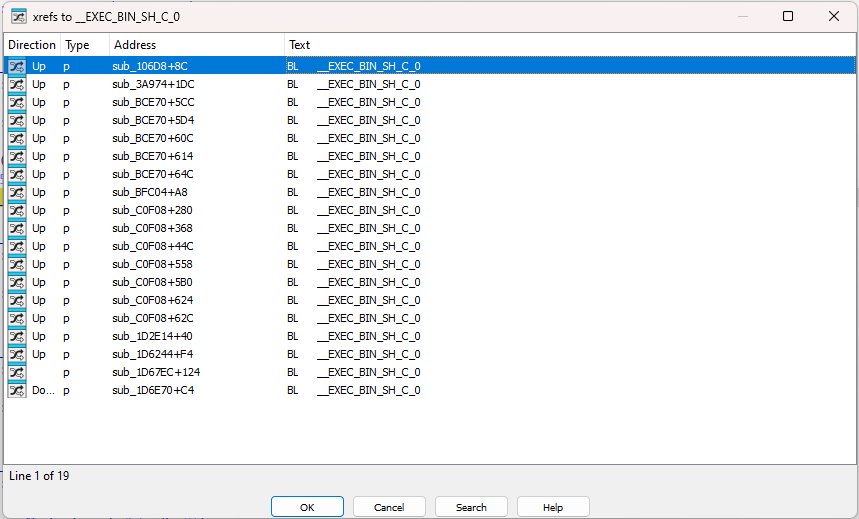Select address sub_C0F08+558
Viewport: 859px width, 519px height.
(152, 264)
